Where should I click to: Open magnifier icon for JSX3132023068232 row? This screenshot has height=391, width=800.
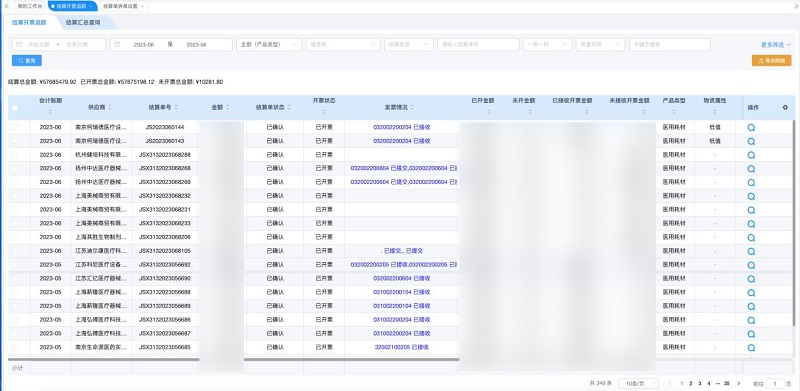tap(751, 197)
